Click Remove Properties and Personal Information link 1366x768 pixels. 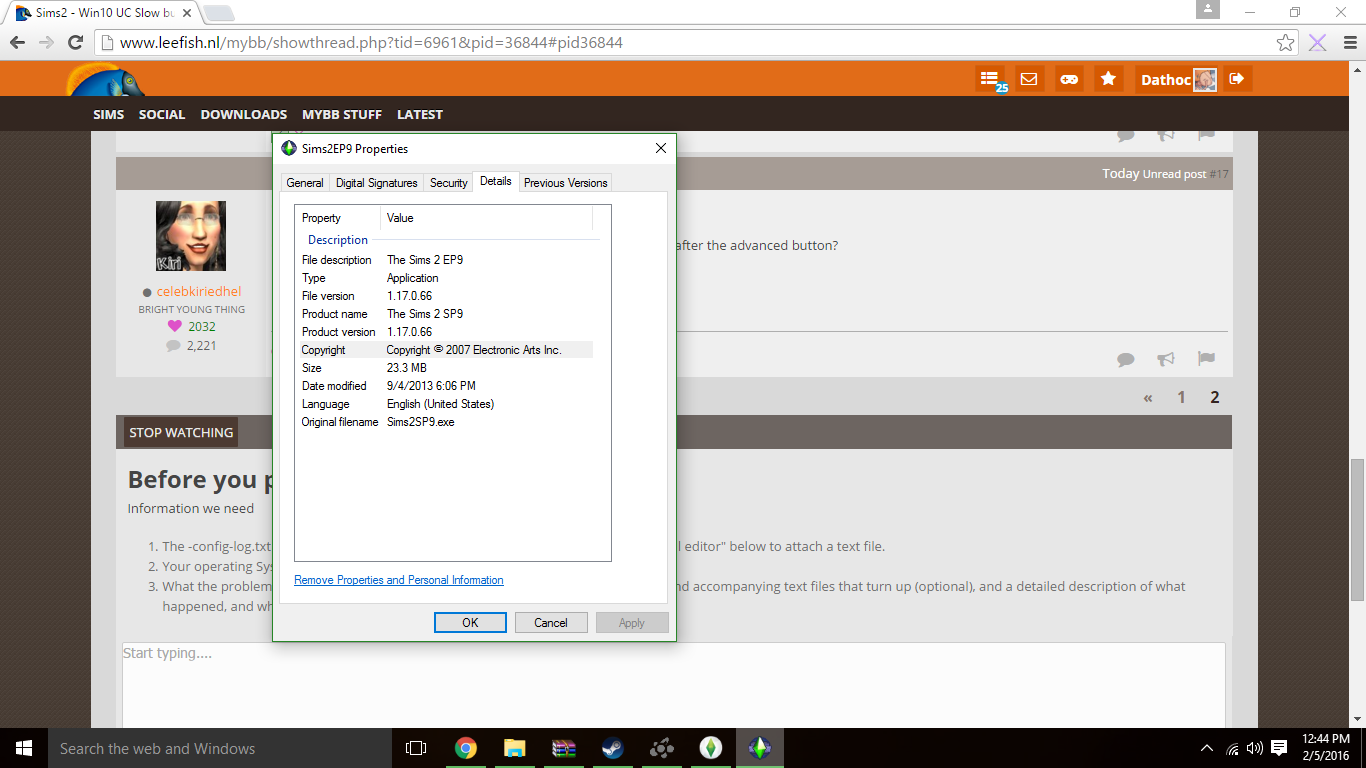pyautogui.click(x=398, y=580)
